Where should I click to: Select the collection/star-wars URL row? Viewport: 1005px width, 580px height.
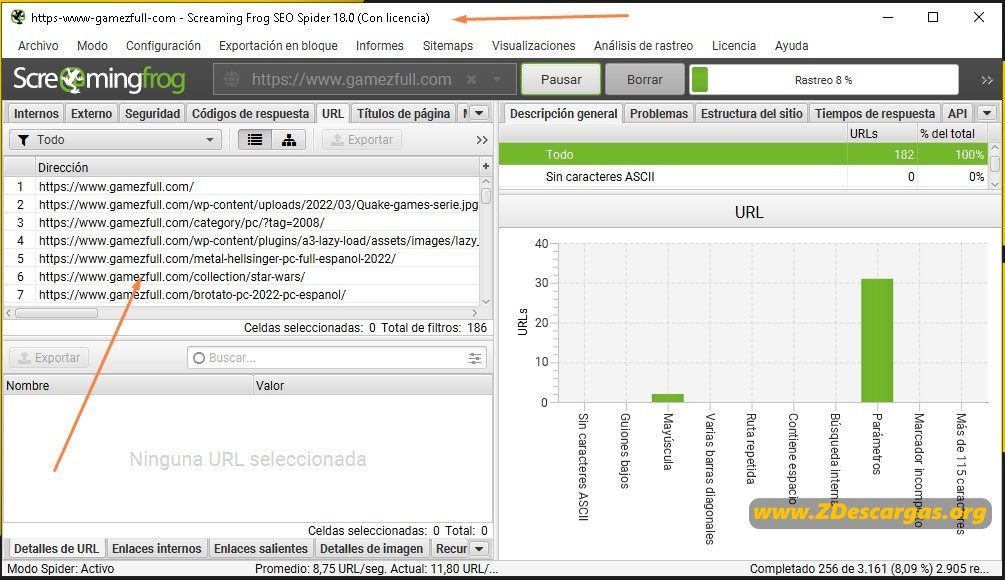coord(242,276)
